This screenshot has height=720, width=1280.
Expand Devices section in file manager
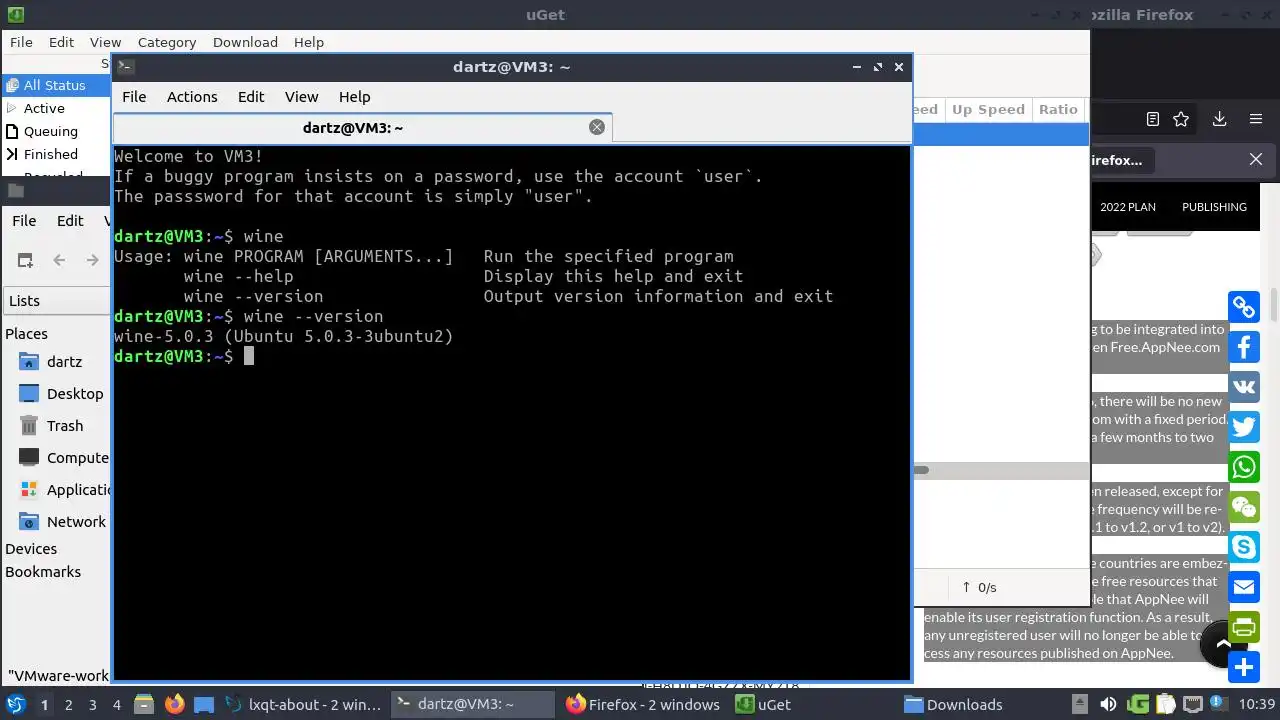click(x=31, y=549)
